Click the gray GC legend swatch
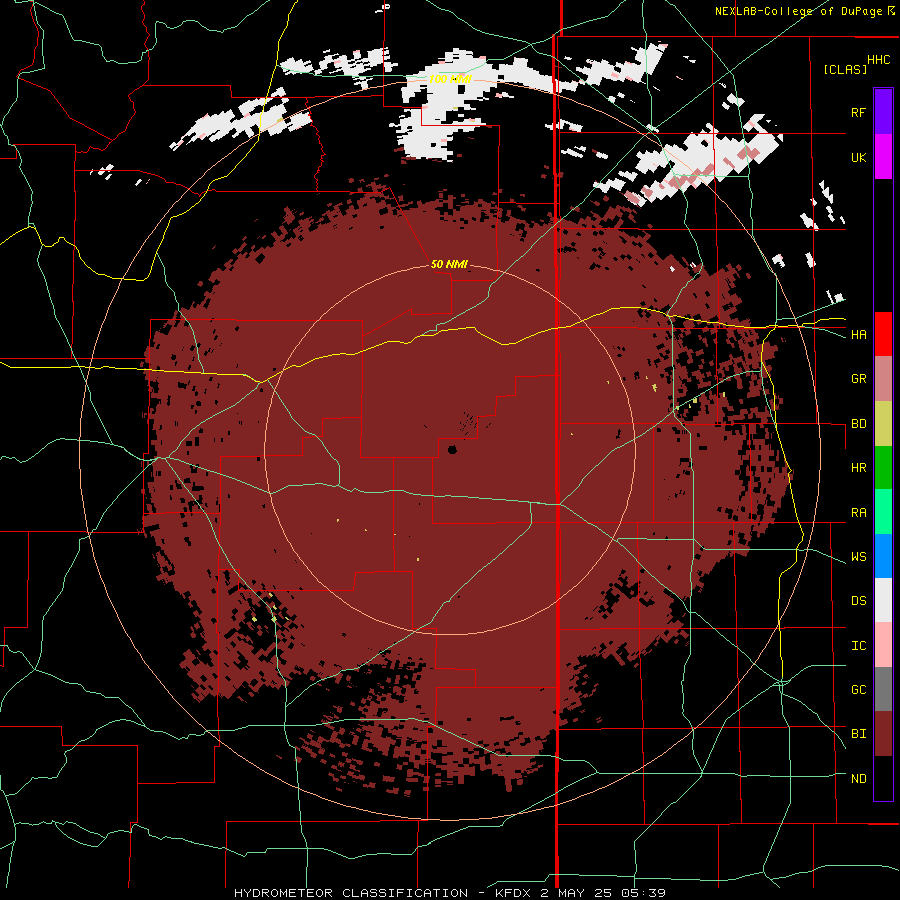Viewport: 900px width, 900px height. 883,689
